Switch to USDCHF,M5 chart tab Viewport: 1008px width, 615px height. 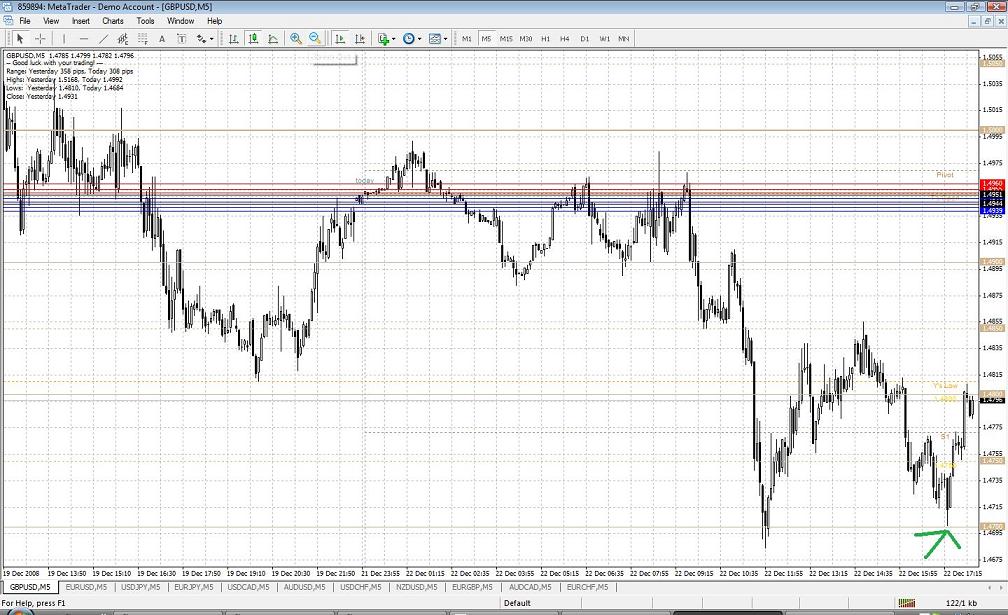[361, 587]
